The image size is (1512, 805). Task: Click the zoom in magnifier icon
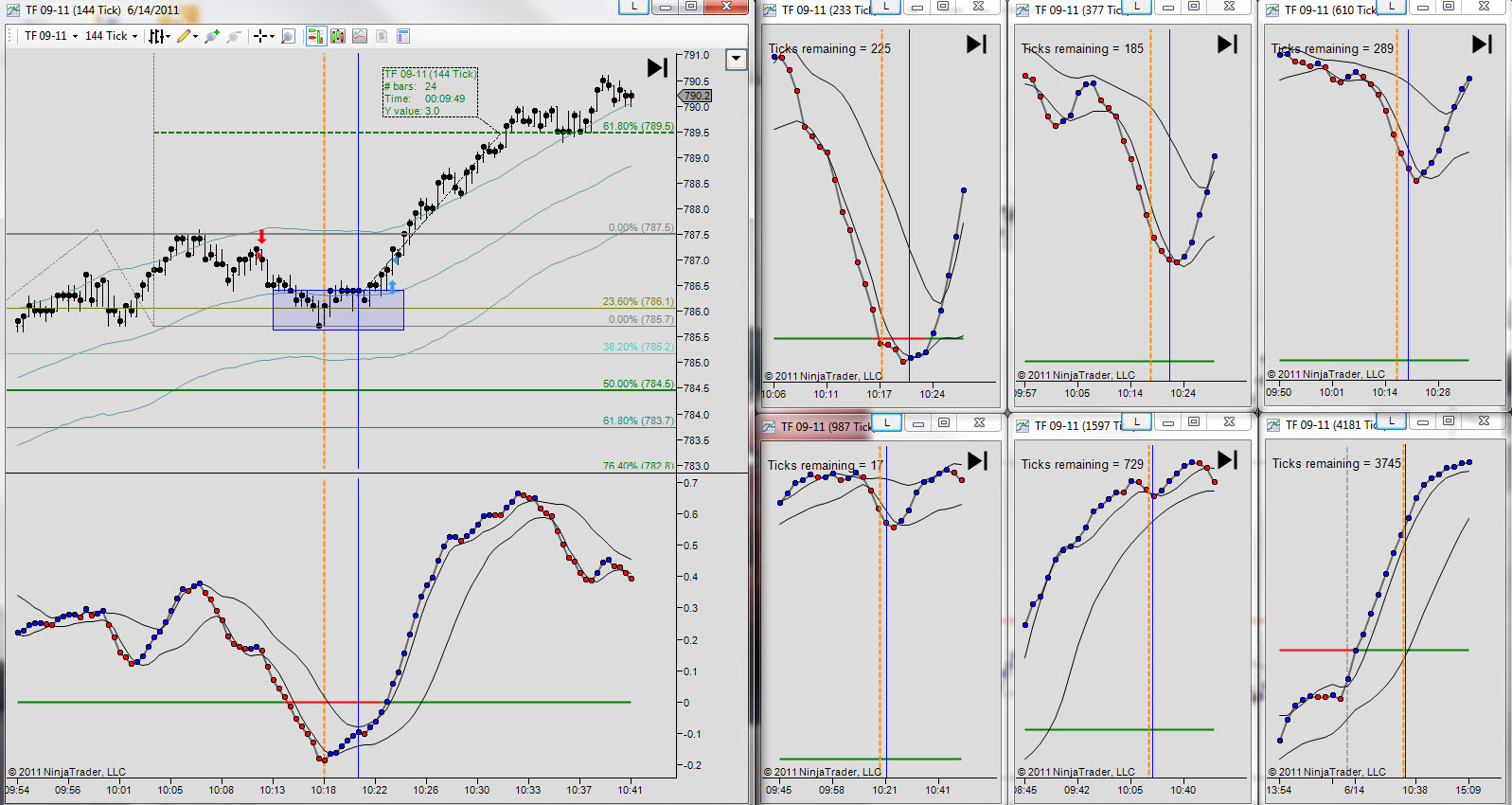click(x=212, y=36)
